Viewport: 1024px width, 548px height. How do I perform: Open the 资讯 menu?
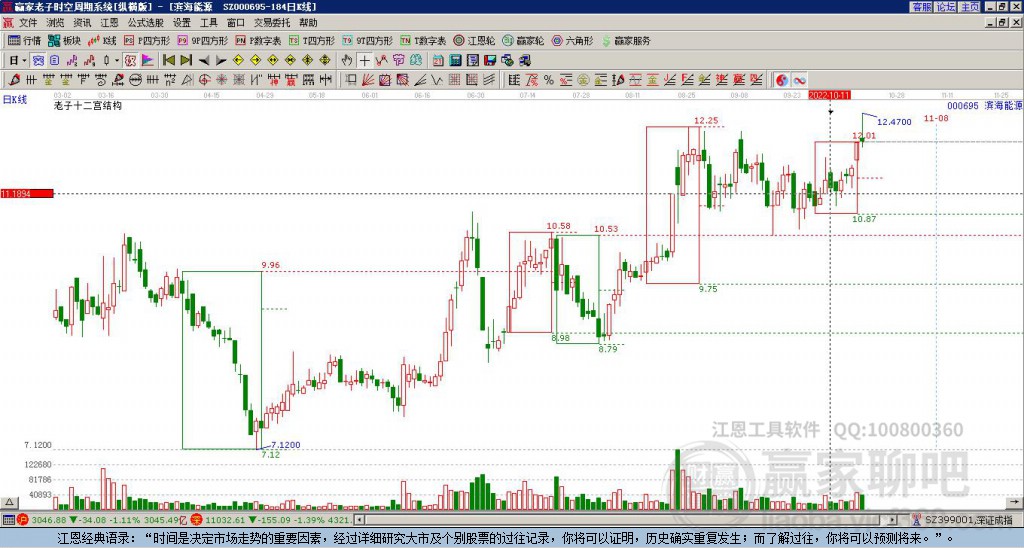tap(82, 23)
